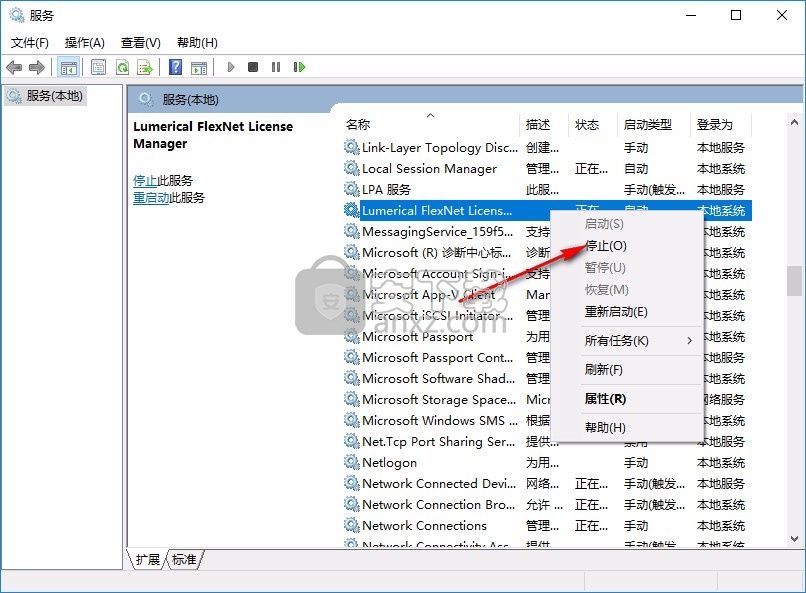Select the gear icon of LPA 服务
806x593 pixels.
351,189
